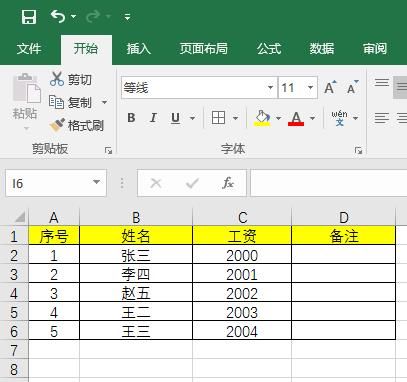The image size is (407, 382).
Task: Click the Redo arrow icon
Action: click(93, 16)
